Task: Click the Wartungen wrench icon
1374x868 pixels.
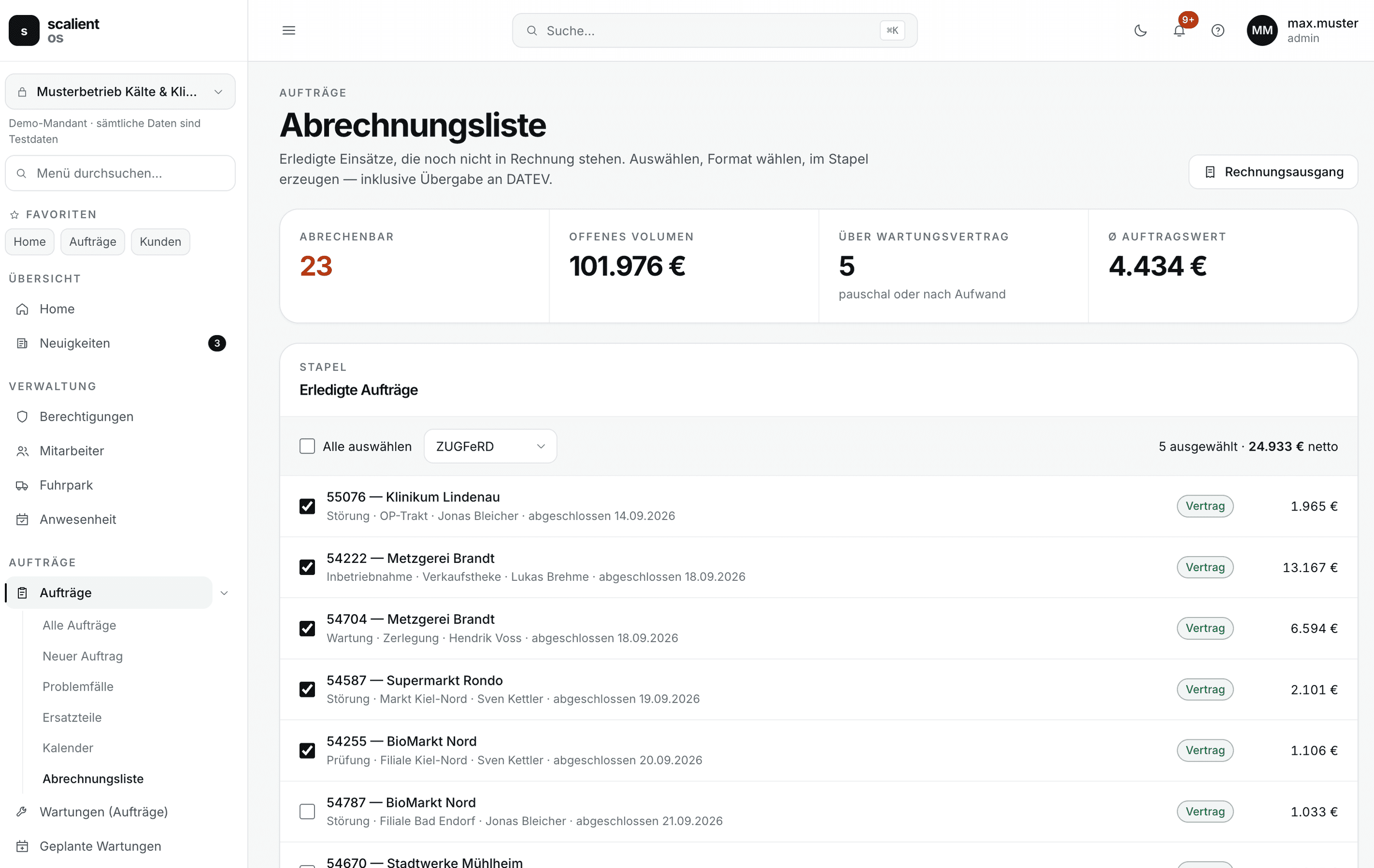Action: click(x=22, y=811)
